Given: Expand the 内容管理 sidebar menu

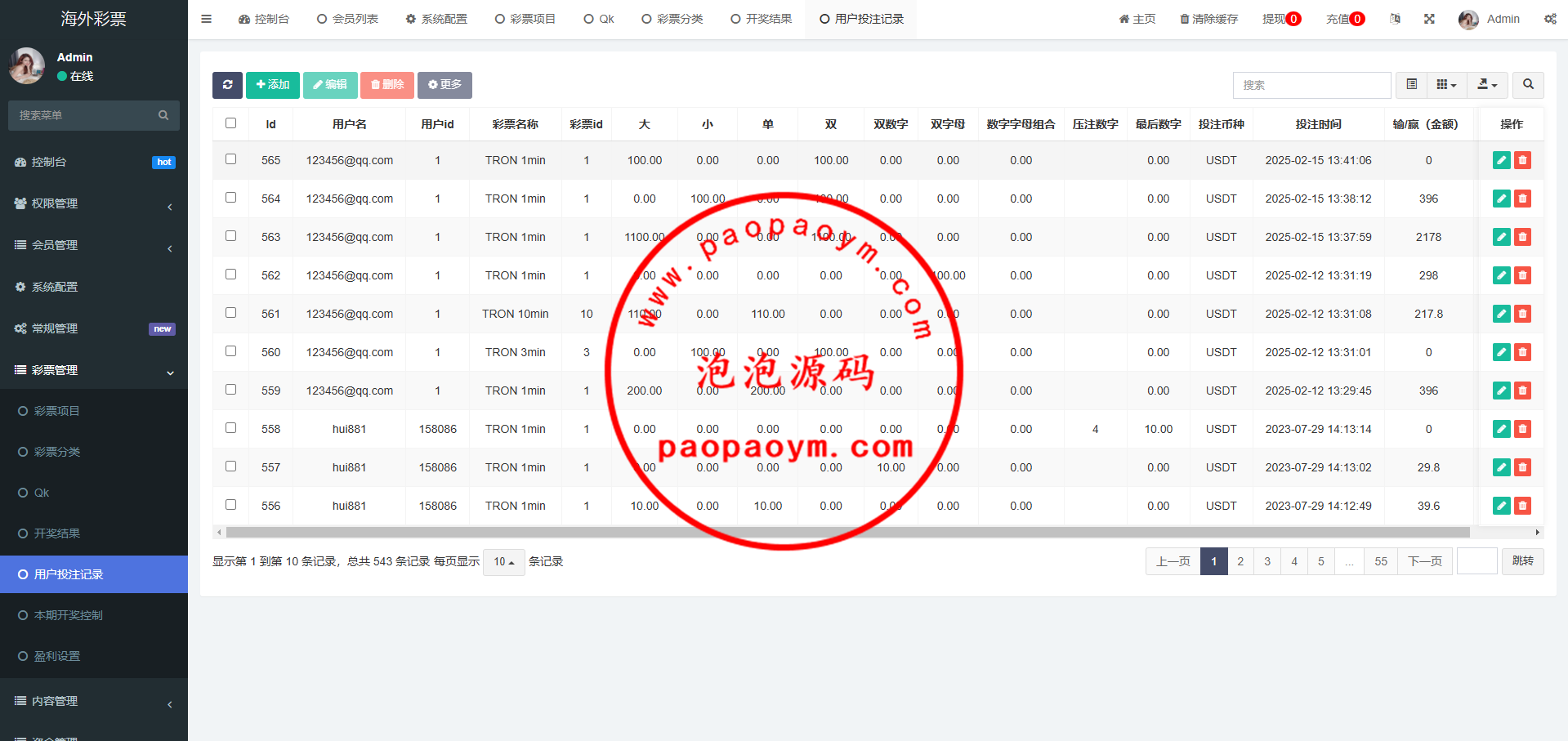Looking at the screenshot, I should [94, 701].
